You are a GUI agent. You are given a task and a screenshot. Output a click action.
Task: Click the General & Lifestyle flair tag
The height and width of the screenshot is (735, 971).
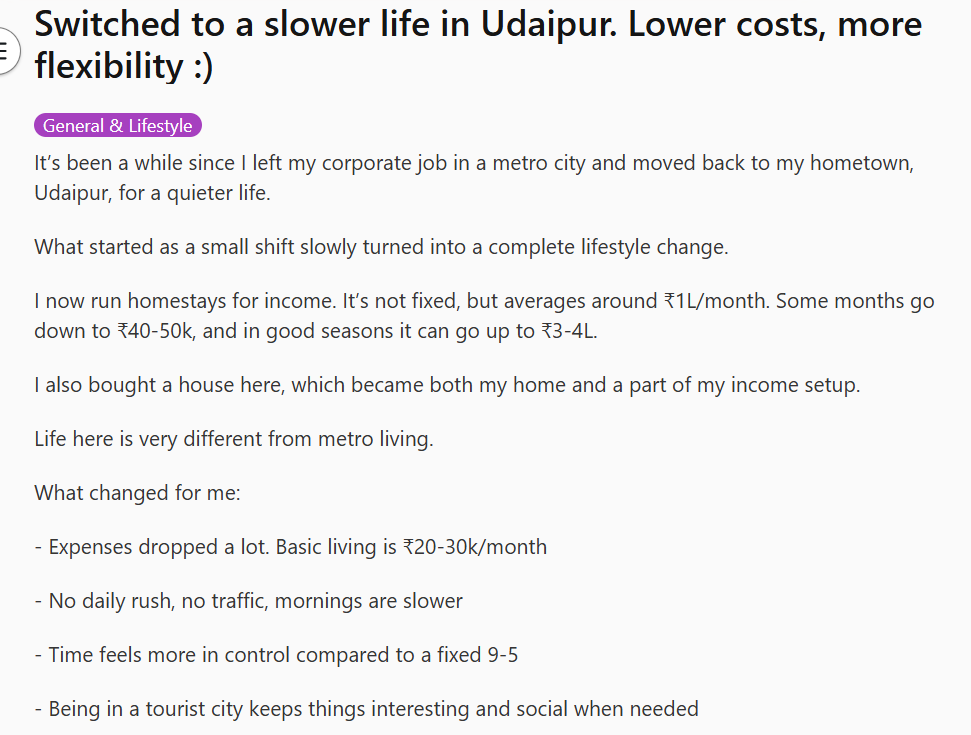[118, 126]
